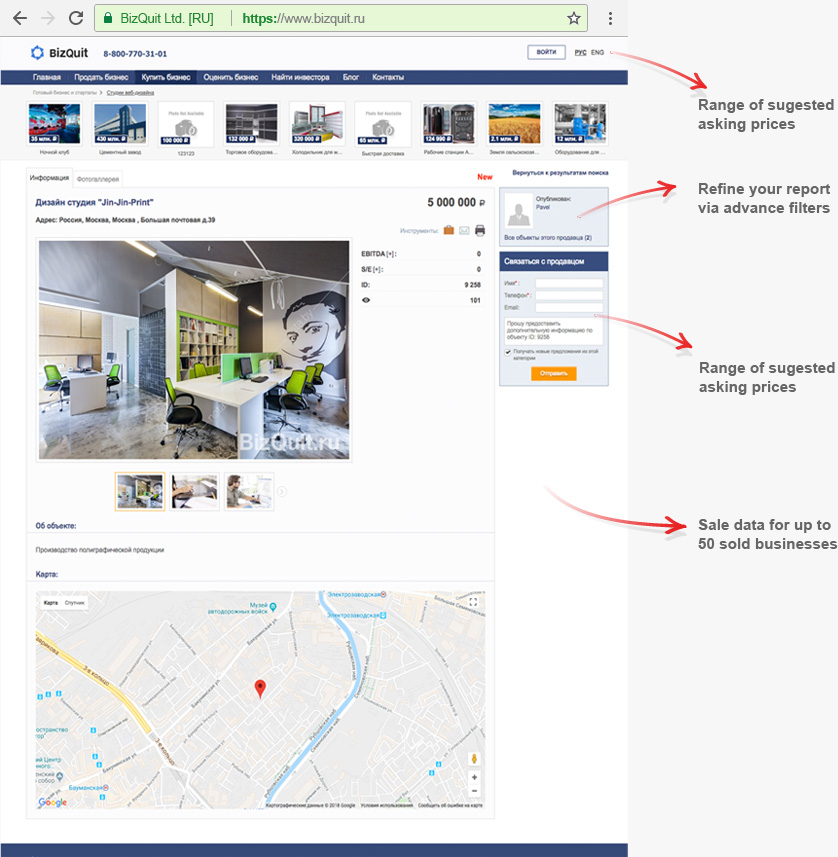Click the printer icon to print listing

tap(480, 230)
